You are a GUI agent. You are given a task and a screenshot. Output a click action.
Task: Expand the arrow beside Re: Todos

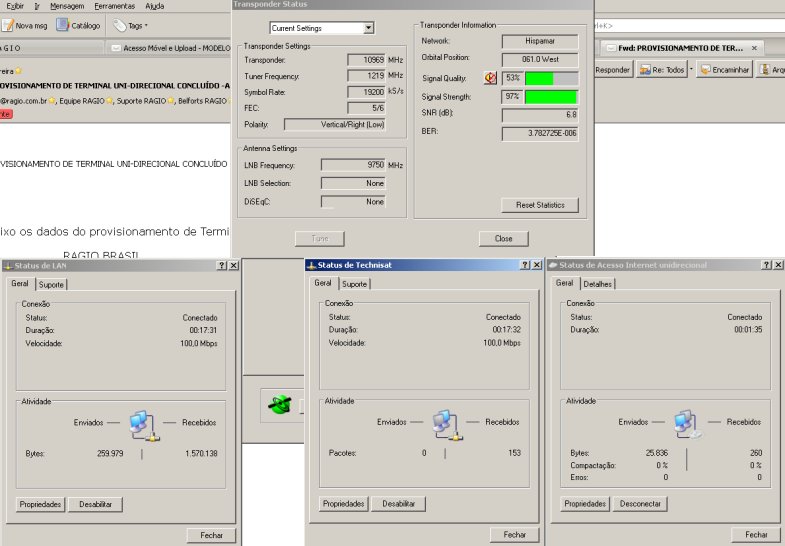[x=691, y=70]
